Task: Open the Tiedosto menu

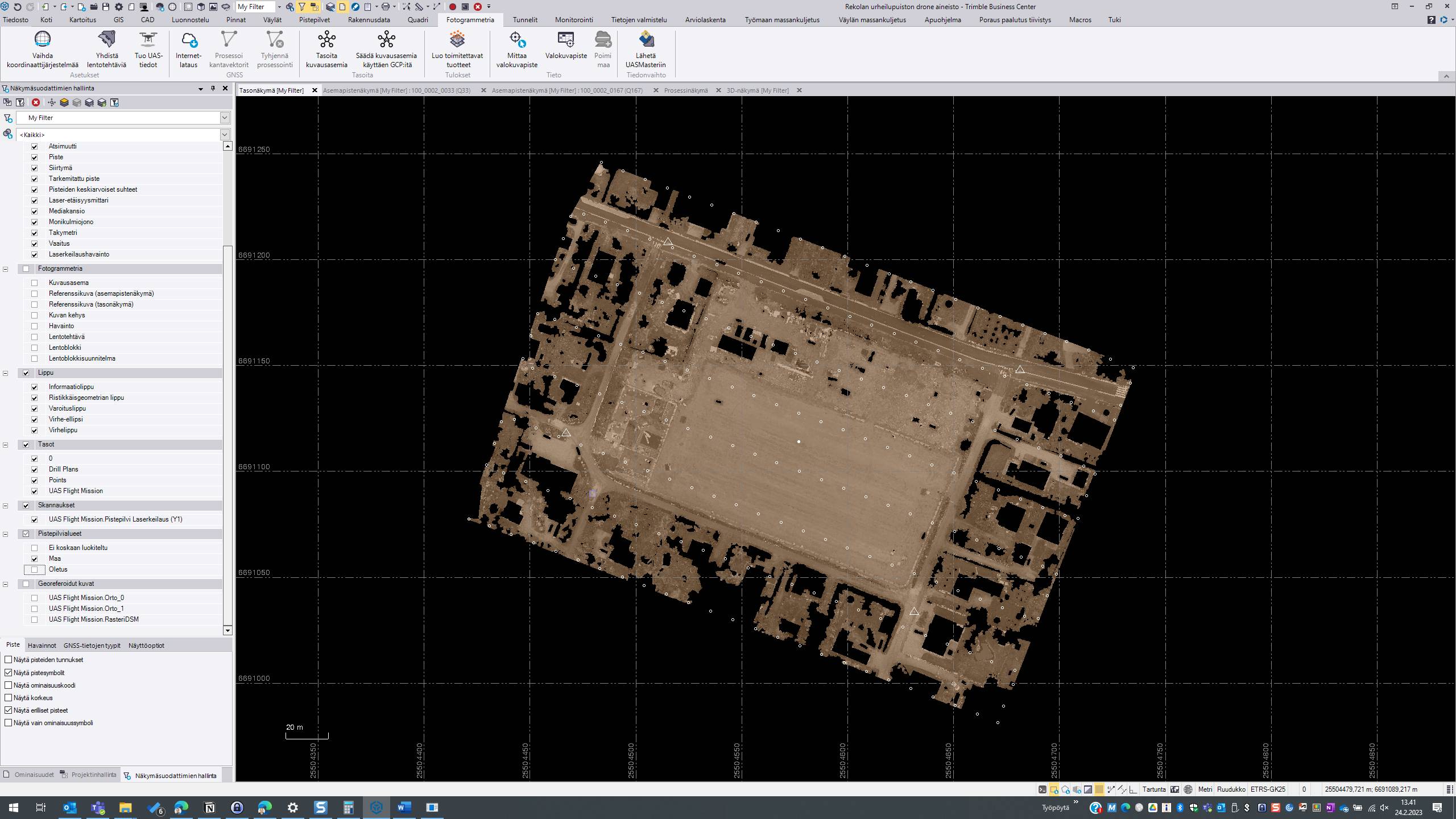Action: pos(15,20)
